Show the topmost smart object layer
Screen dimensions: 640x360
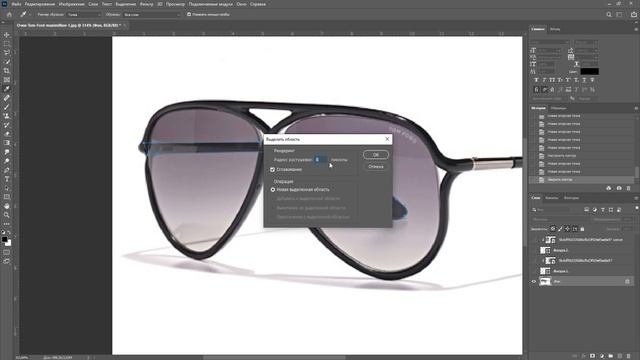point(533,240)
